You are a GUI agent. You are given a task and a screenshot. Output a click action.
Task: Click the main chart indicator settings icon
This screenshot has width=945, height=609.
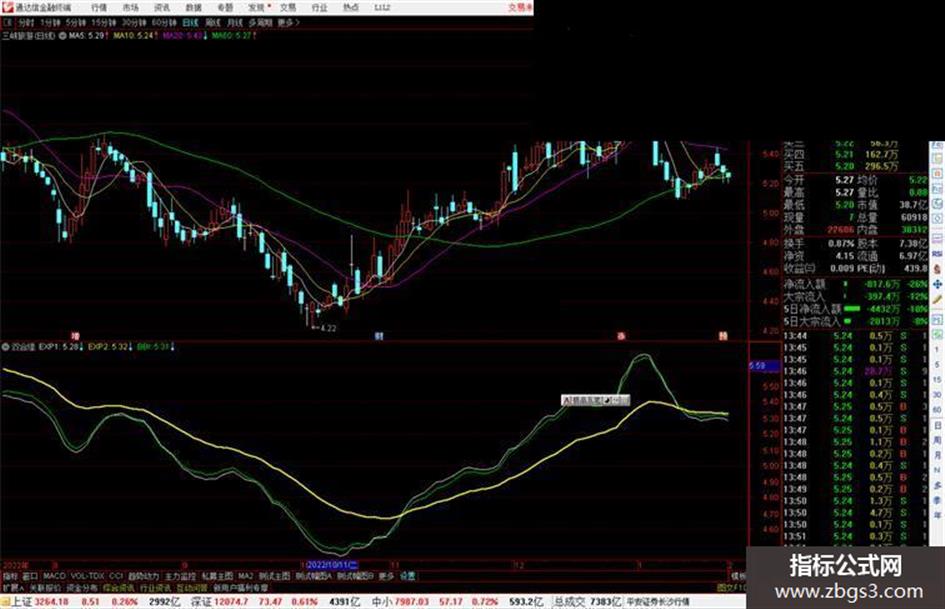click(x=63, y=36)
